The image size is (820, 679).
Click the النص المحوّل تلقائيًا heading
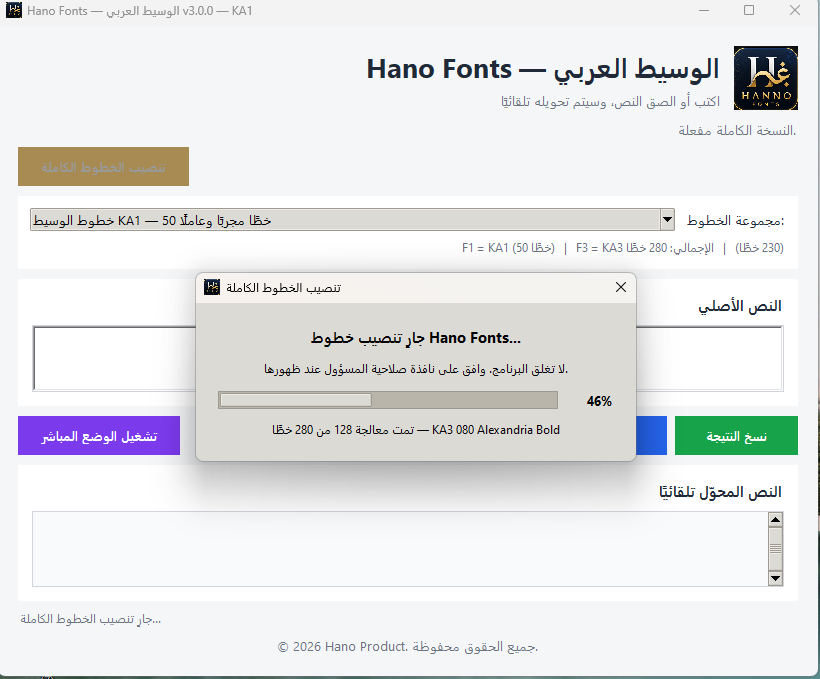(720, 492)
